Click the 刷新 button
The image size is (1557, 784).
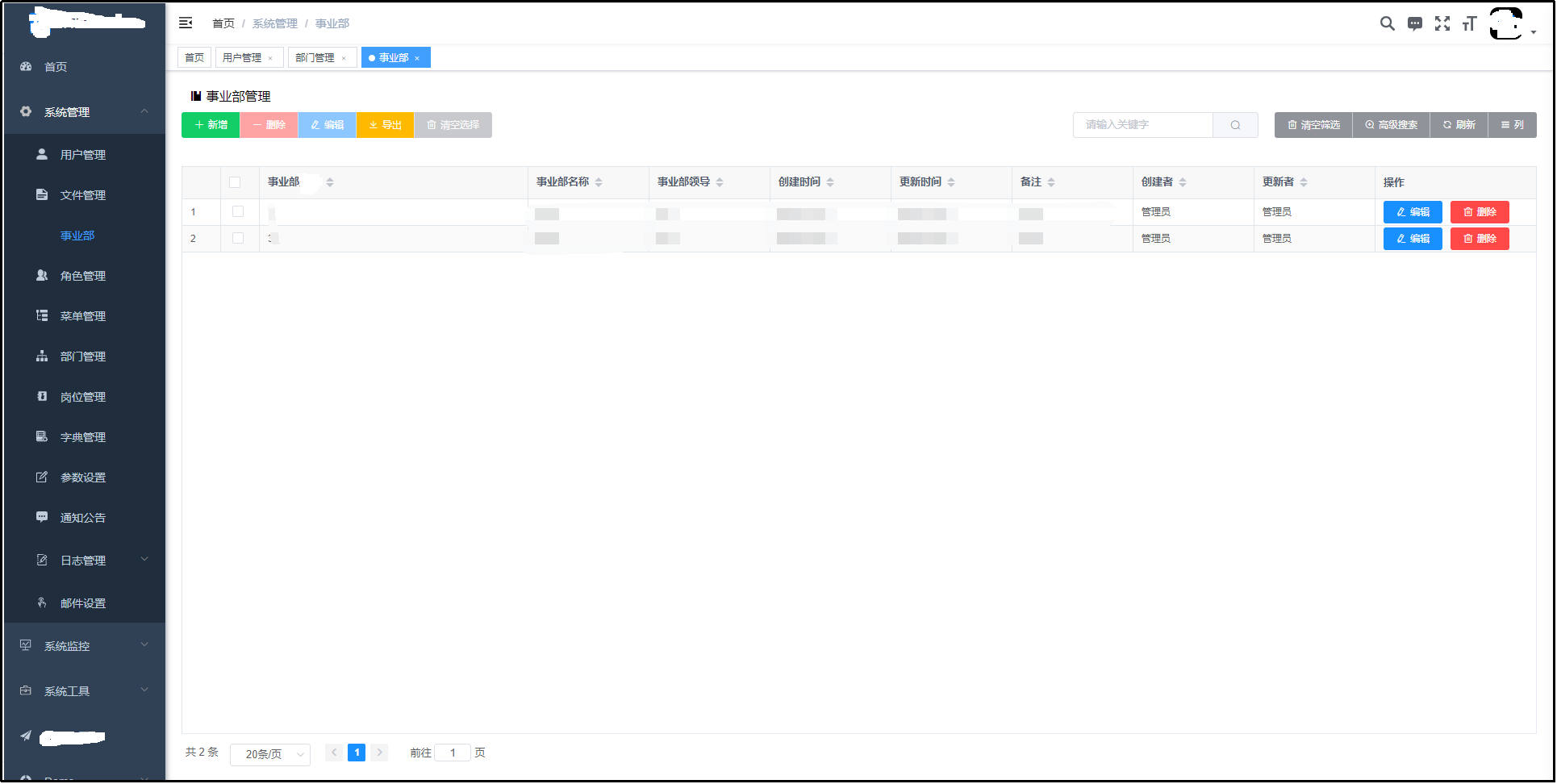pos(1459,125)
